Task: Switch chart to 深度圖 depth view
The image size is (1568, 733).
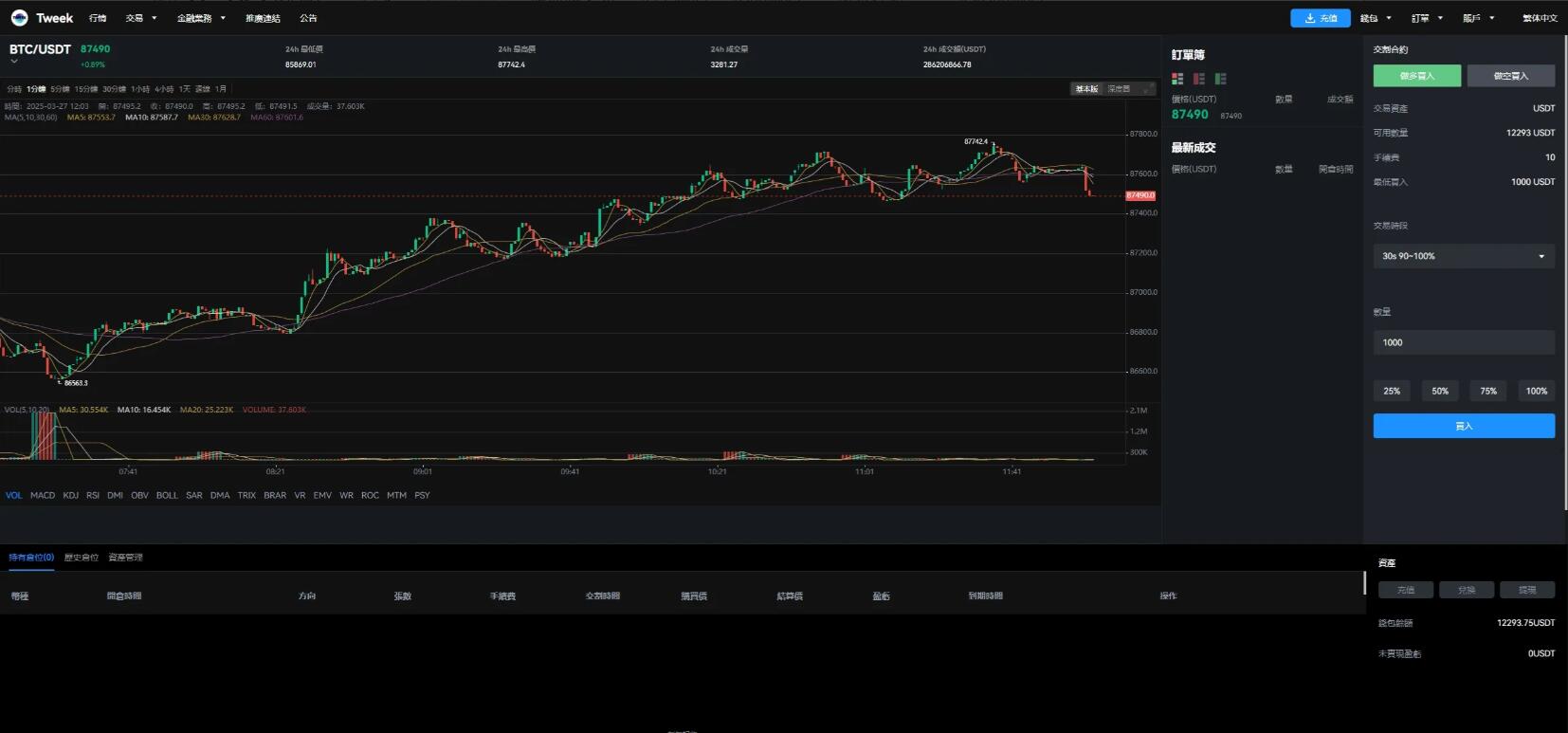Action: point(1119,89)
